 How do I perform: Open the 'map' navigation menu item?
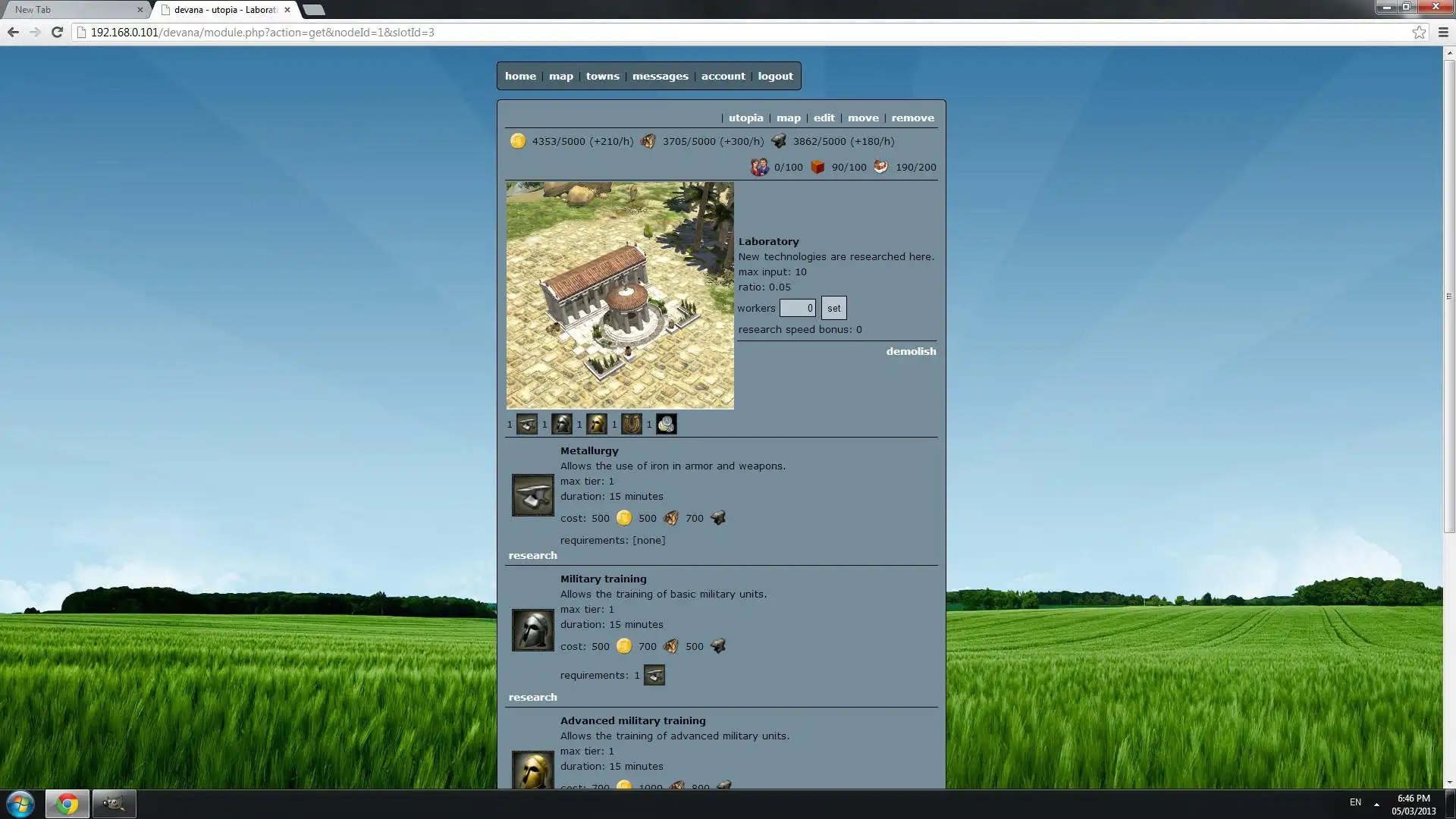tap(561, 75)
